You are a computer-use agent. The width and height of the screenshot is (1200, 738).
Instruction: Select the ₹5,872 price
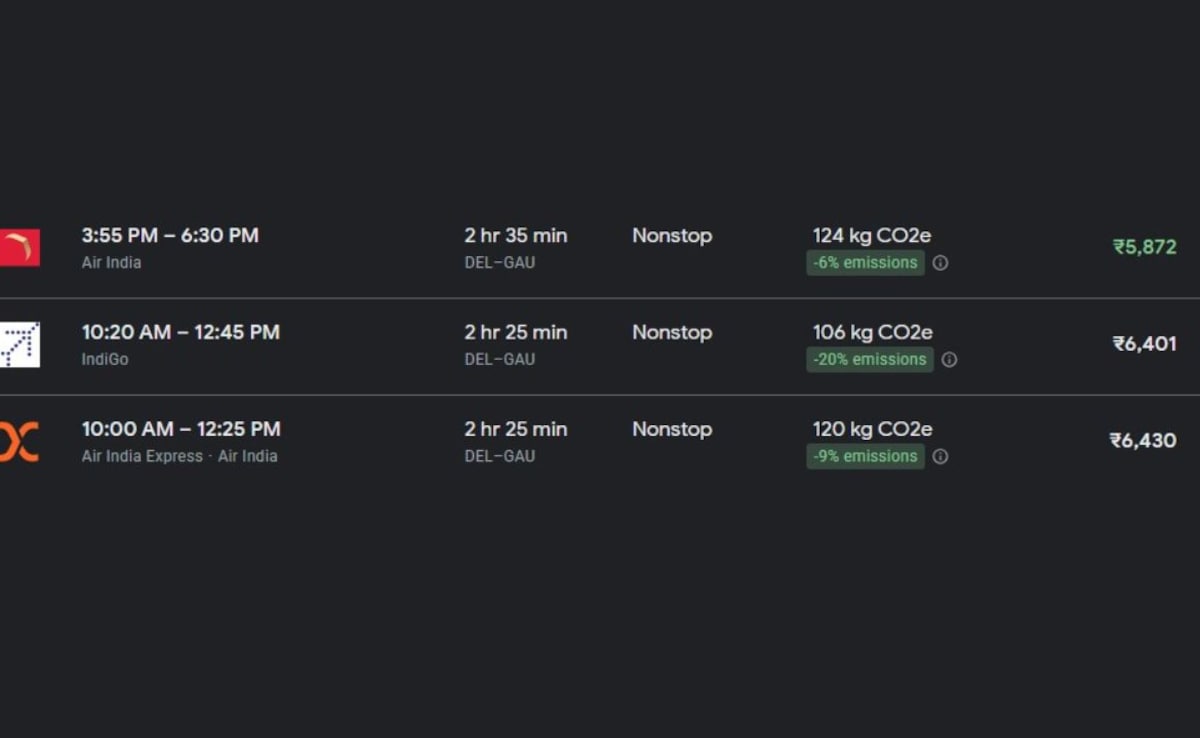tap(1144, 247)
